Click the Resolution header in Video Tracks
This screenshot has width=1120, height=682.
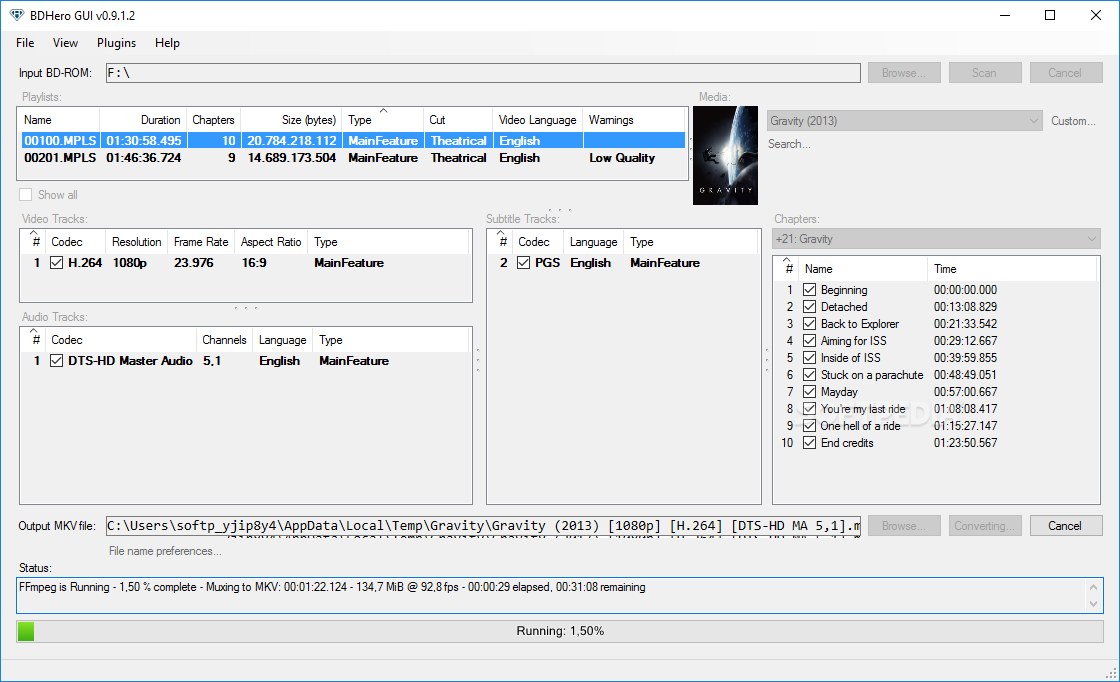coord(136,242)
